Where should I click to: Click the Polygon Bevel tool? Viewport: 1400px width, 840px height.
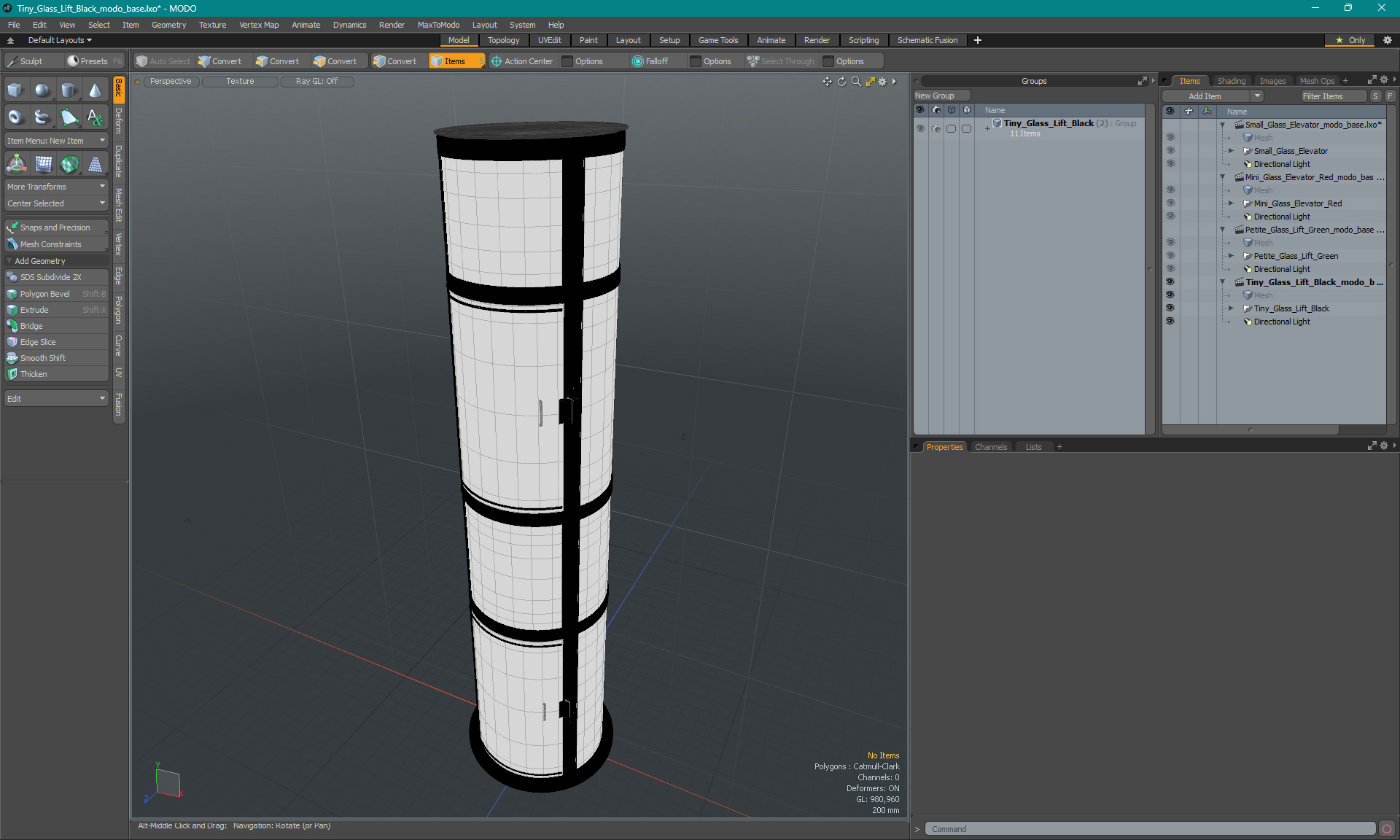click(x=57, y=294)
